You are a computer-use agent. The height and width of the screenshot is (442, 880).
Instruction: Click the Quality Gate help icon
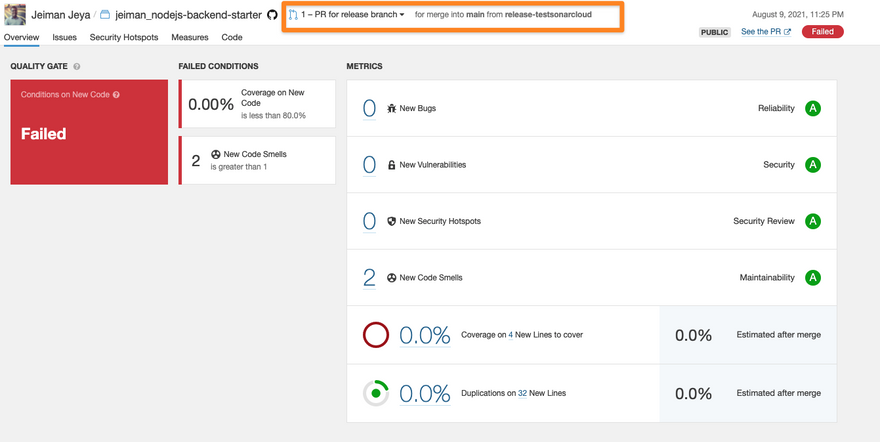coord(77,66)
